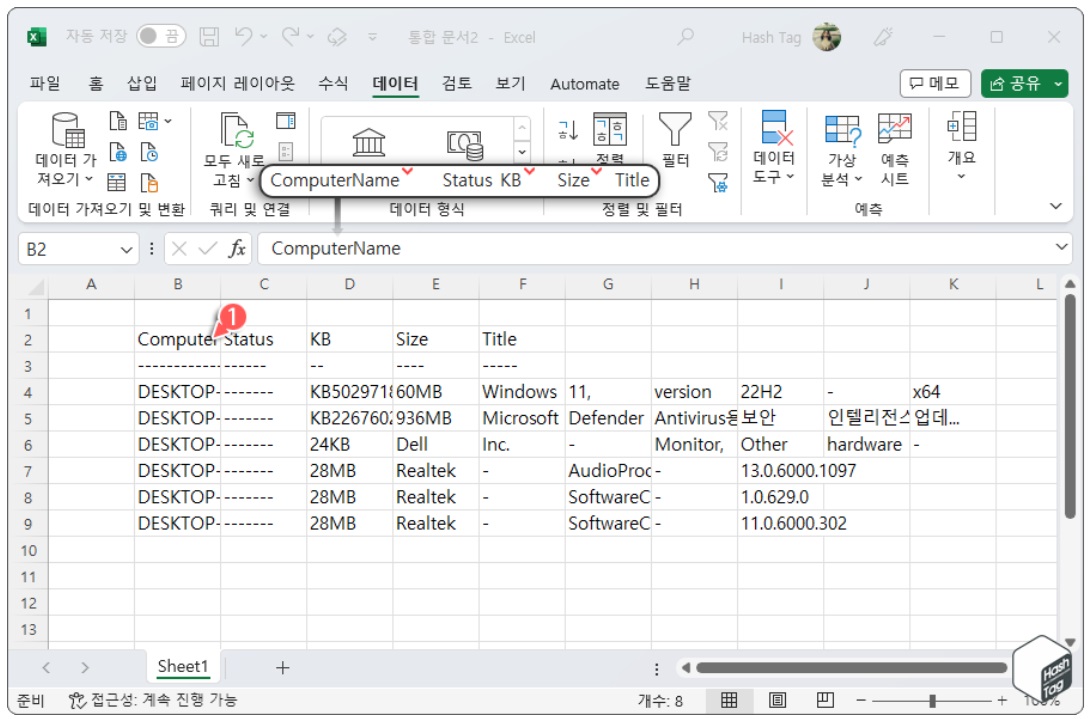This screenshot has height=719, width=1091.
Task: Open Recent Sources (document with clock icon)
Action: pyautogui.click(x=150, y=152)
